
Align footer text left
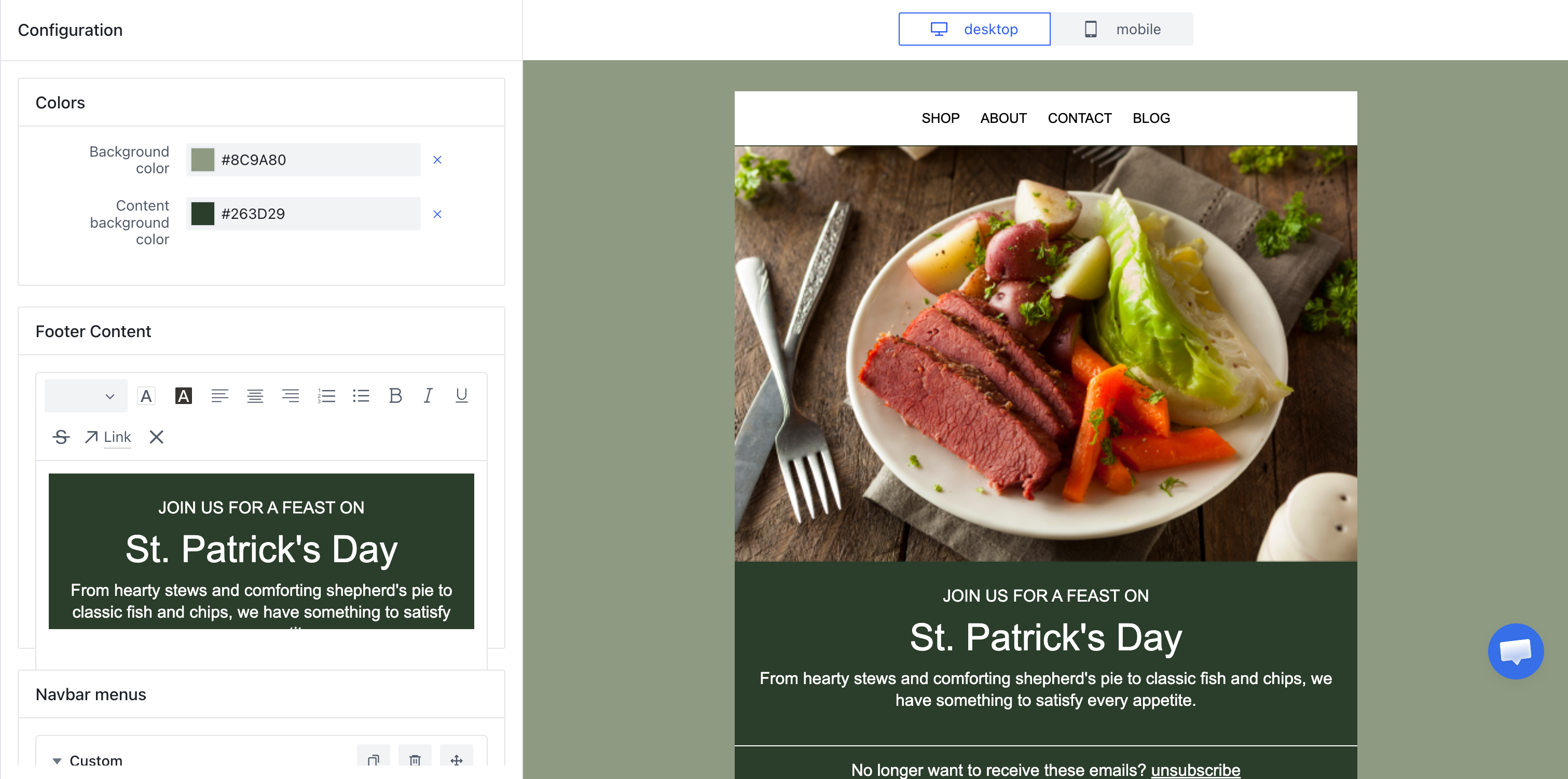(220, 396)
